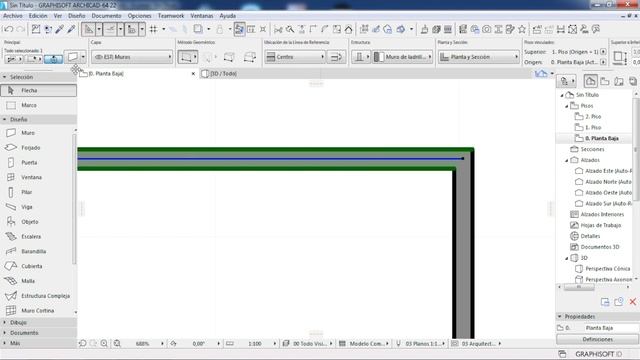The height and width of the screenshot is (360, 640).
Task: Click the eyedropper pick-up parameters icon
Action: (x=60, y=29)
